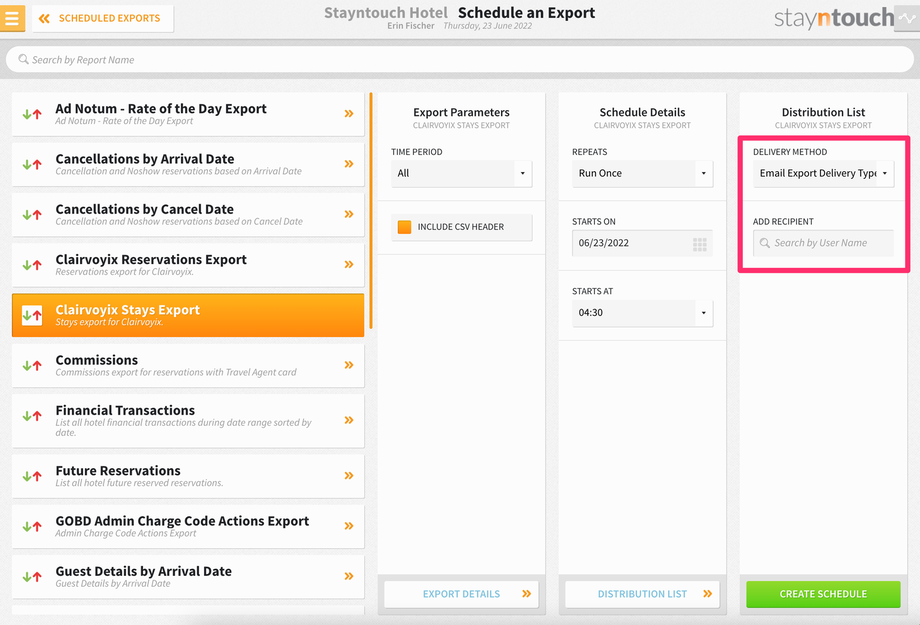
Task: Click the Search by Report Name field
Action: coord(459,60)
